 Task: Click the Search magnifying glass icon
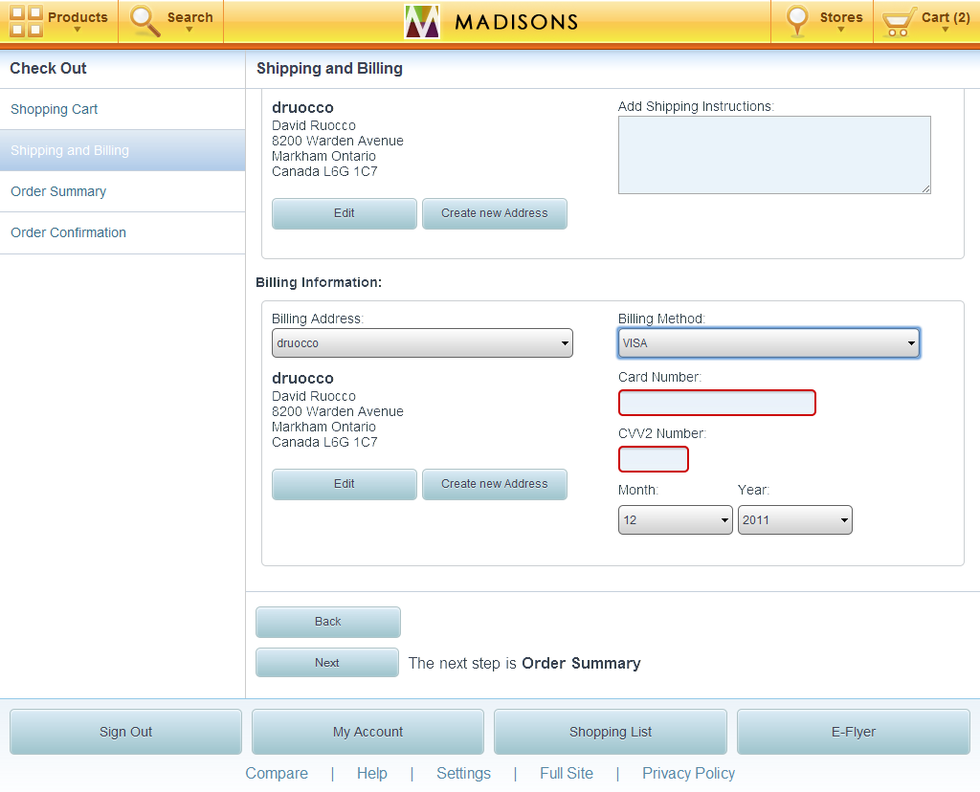[146, 21]
